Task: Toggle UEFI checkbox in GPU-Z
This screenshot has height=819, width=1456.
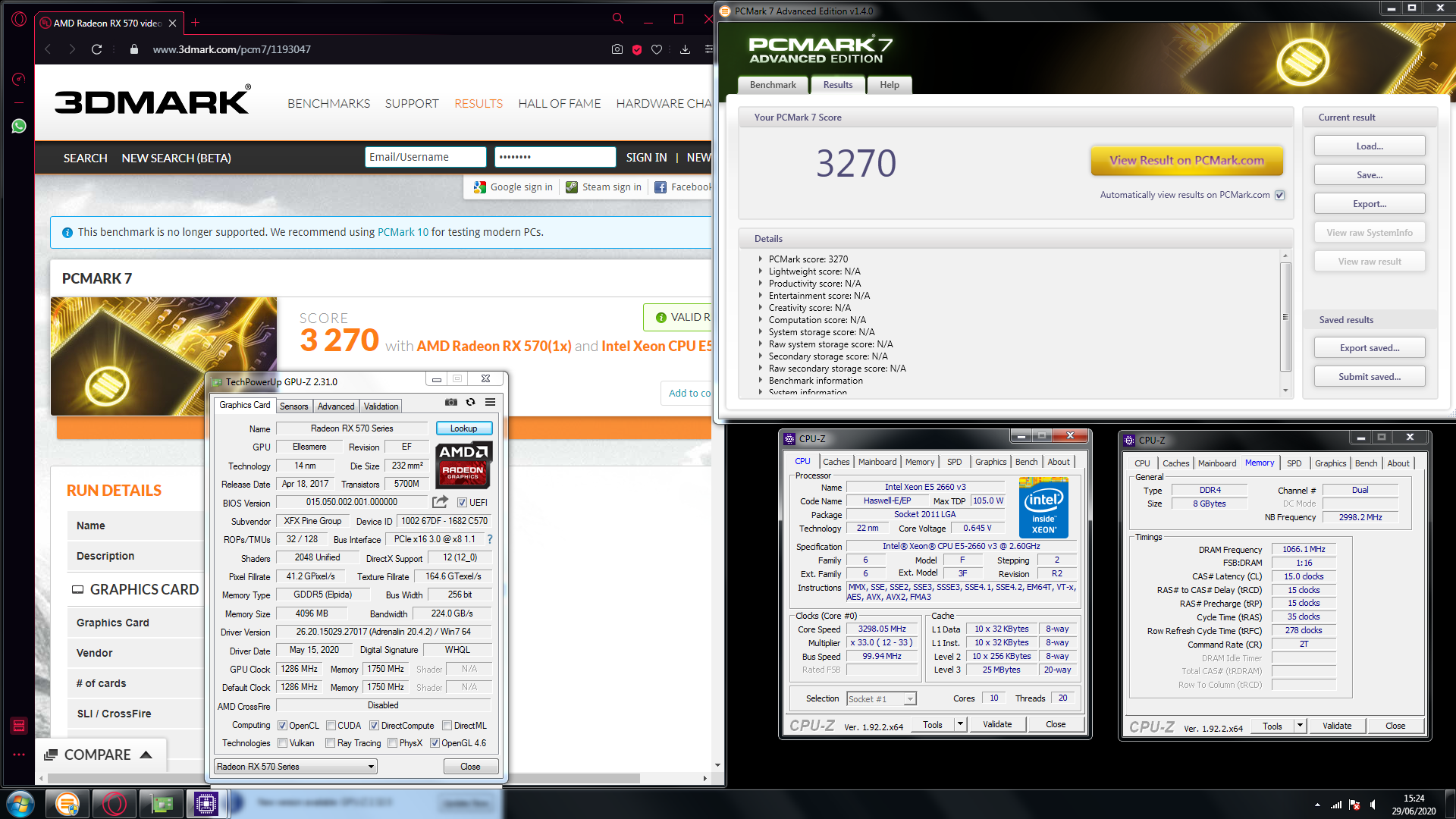Action: 462,503
